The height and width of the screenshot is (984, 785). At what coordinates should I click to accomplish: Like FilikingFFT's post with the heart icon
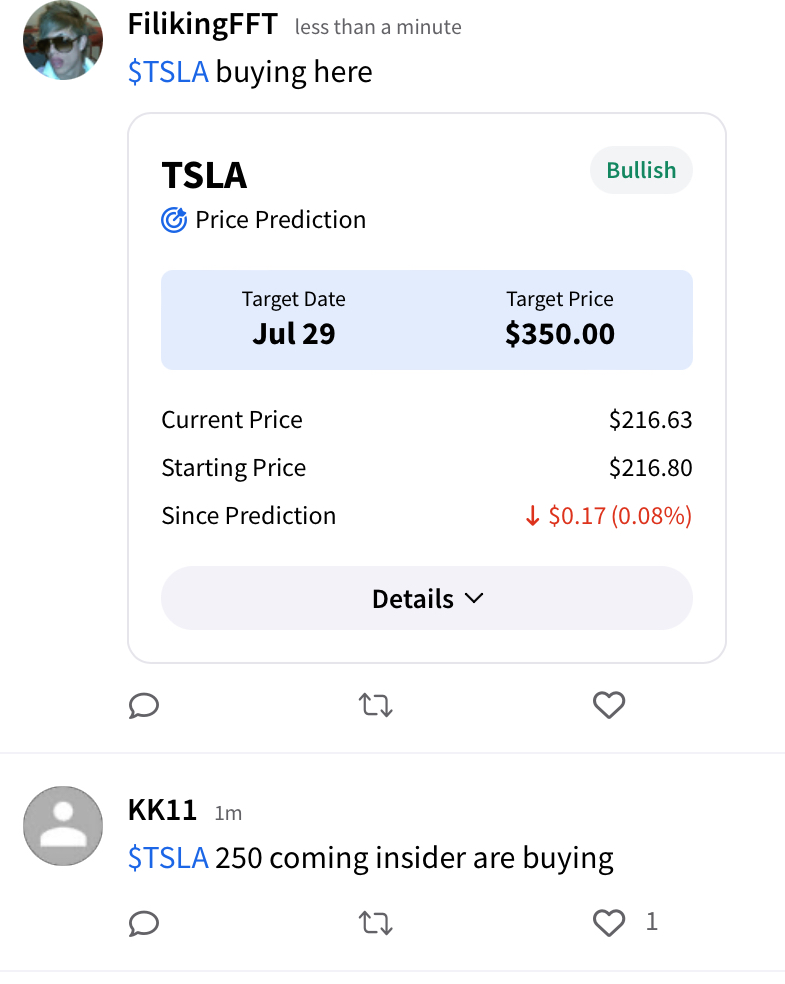pos(609,706)
